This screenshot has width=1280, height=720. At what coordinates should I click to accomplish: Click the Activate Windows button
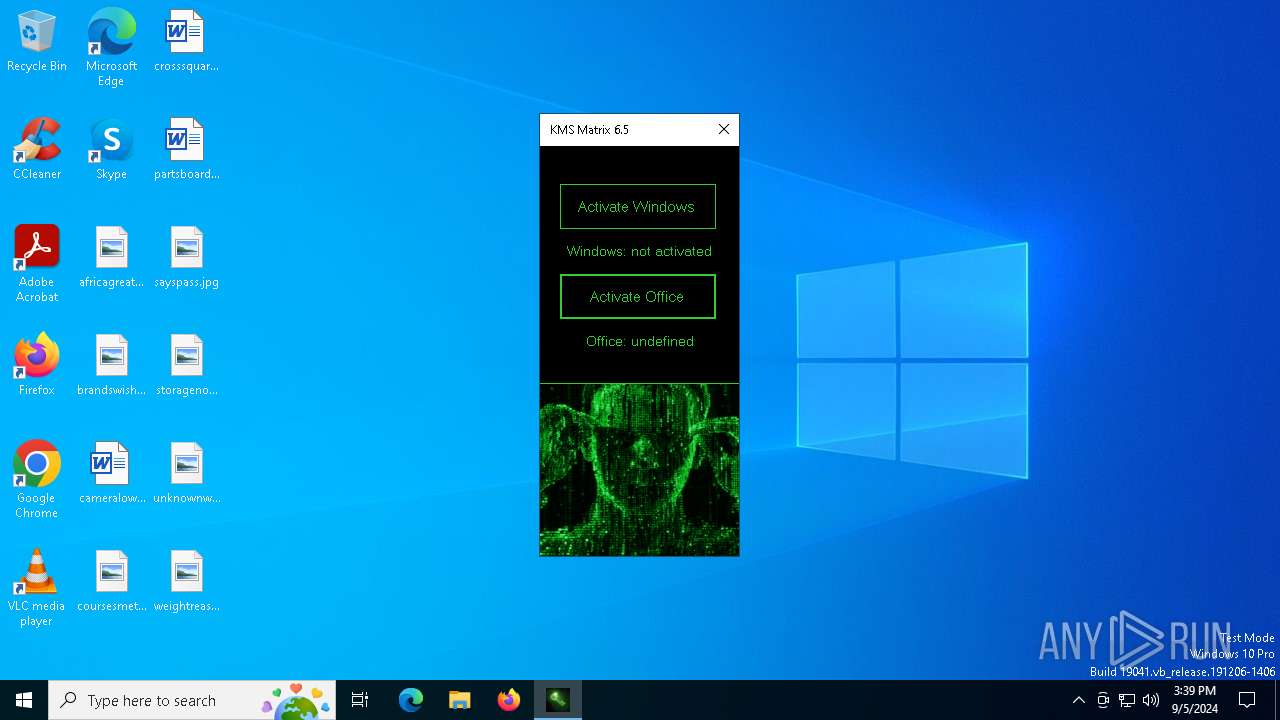click(638, 207)
